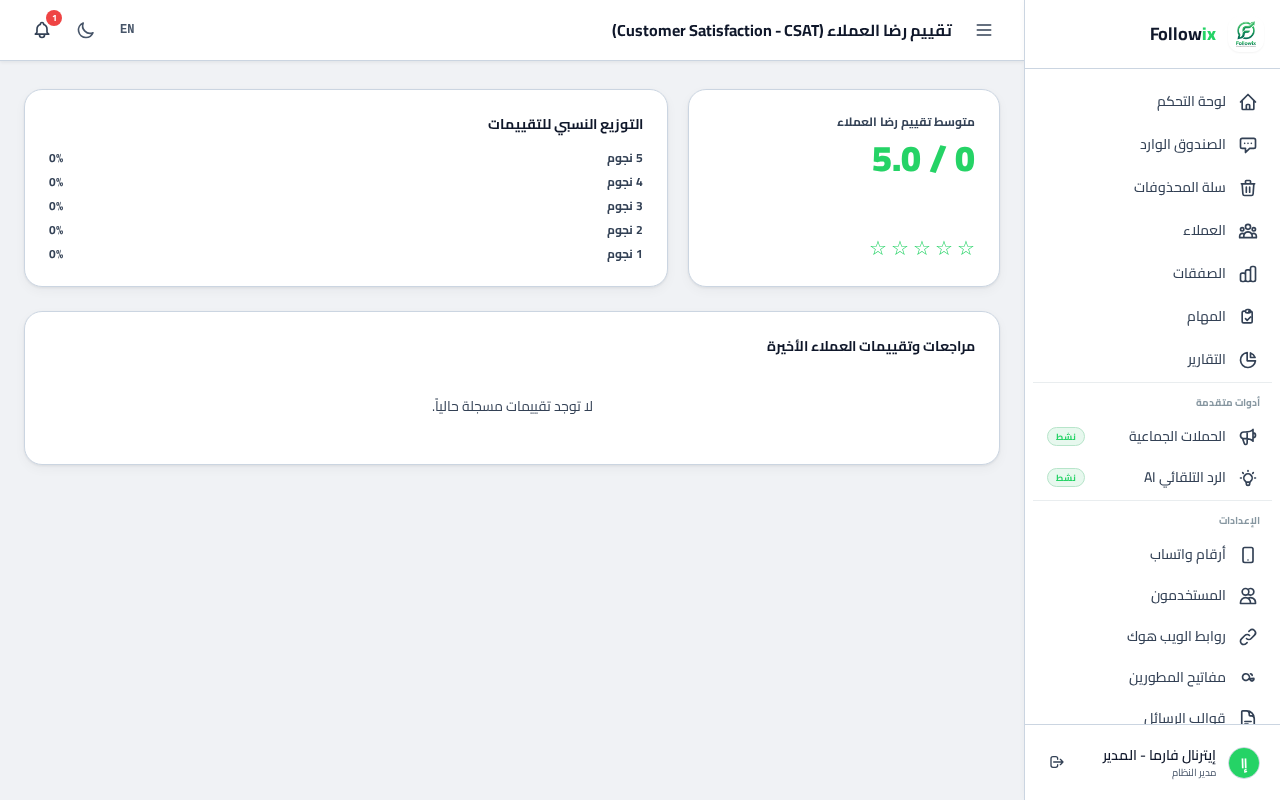Open الصندوق الوارد menu item

coord(1152,145)
